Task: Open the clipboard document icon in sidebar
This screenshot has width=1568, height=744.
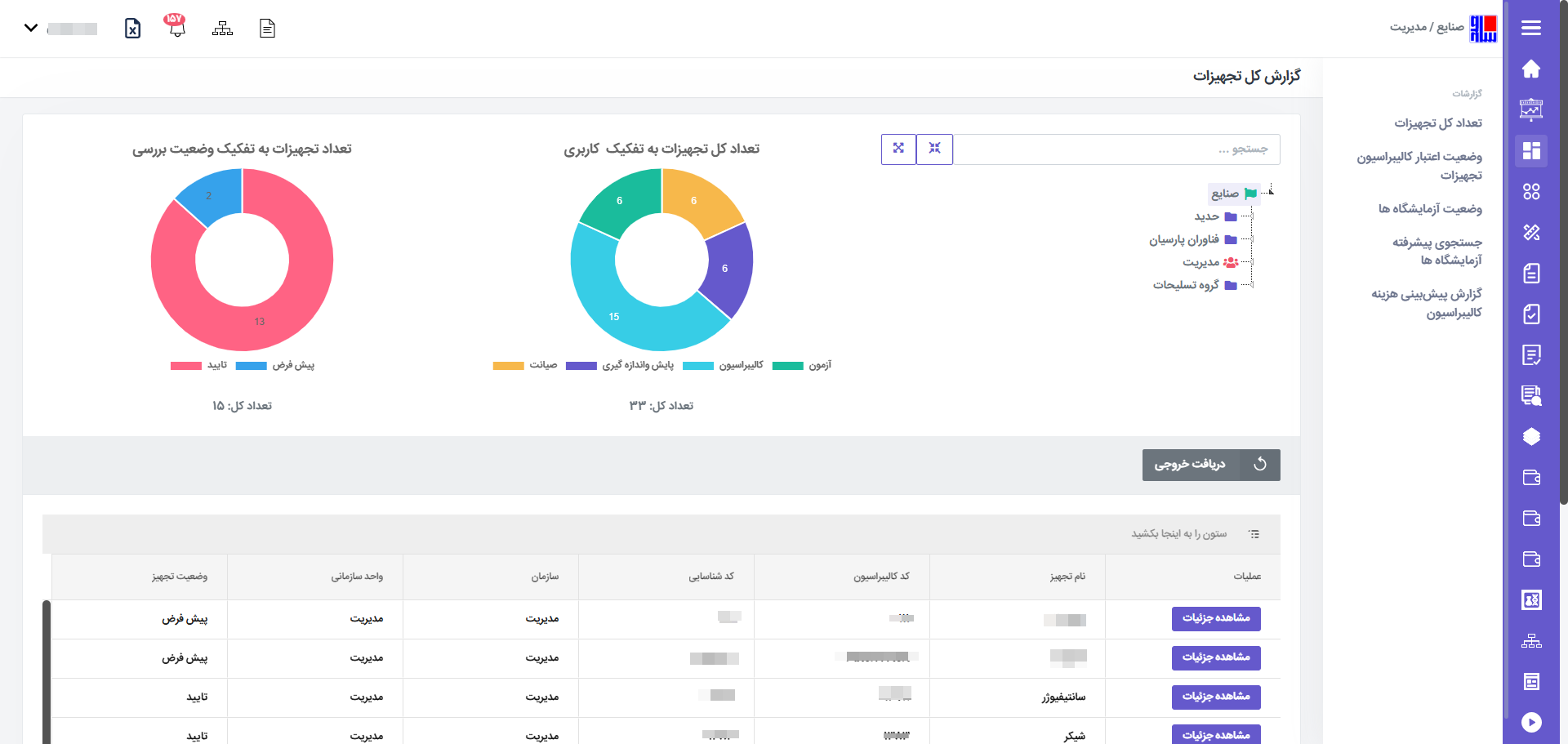Action: click(x=1531, y=273)
